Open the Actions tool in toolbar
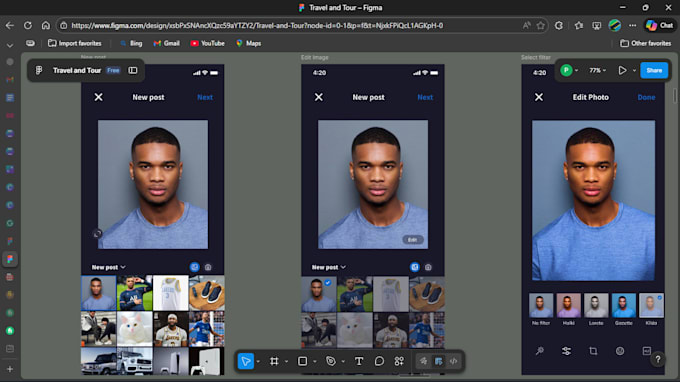This screenshot has height=382, width=680. 399,361
